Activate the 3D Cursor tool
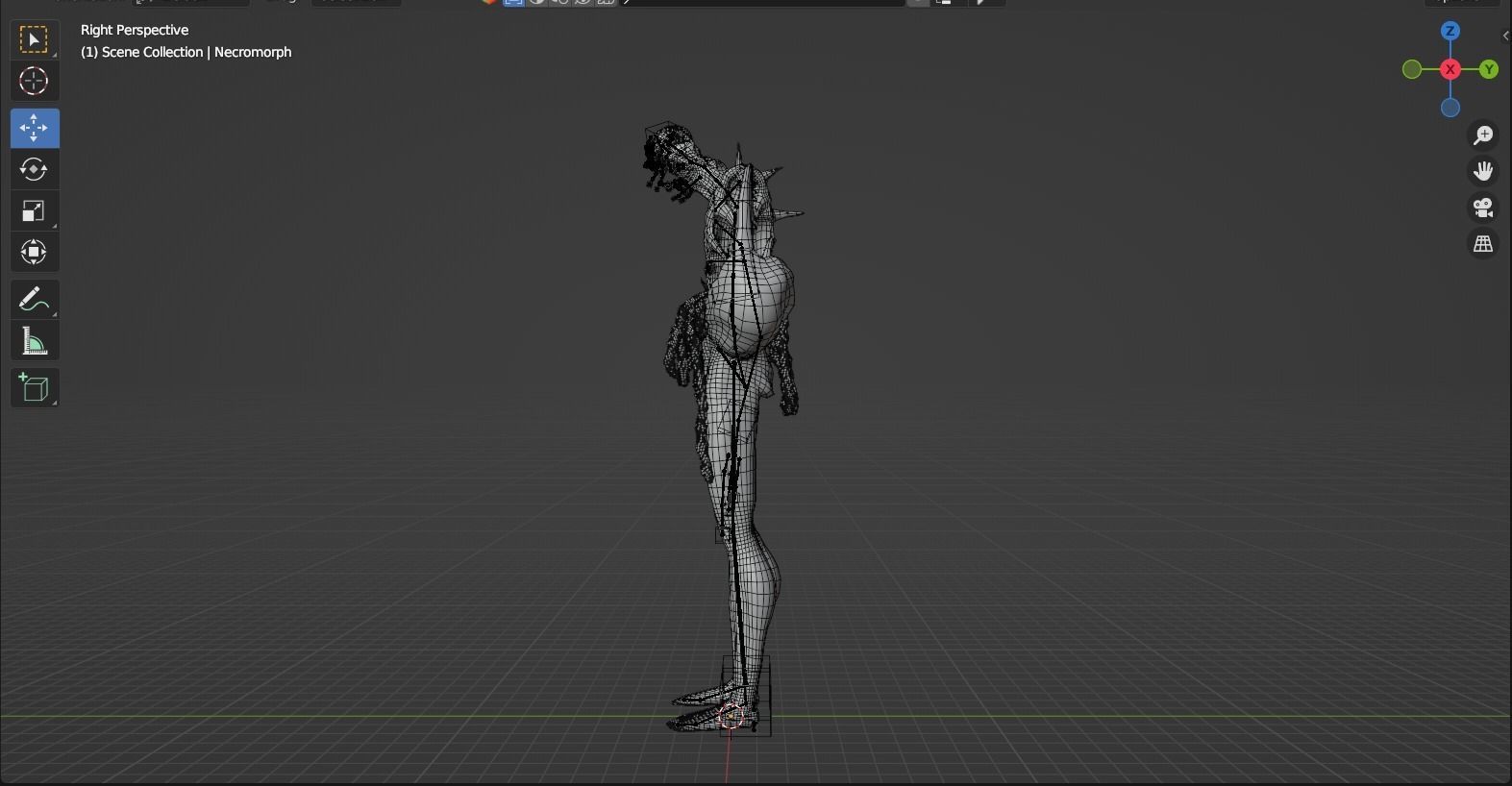The image size is (1512, 786). 34,82
